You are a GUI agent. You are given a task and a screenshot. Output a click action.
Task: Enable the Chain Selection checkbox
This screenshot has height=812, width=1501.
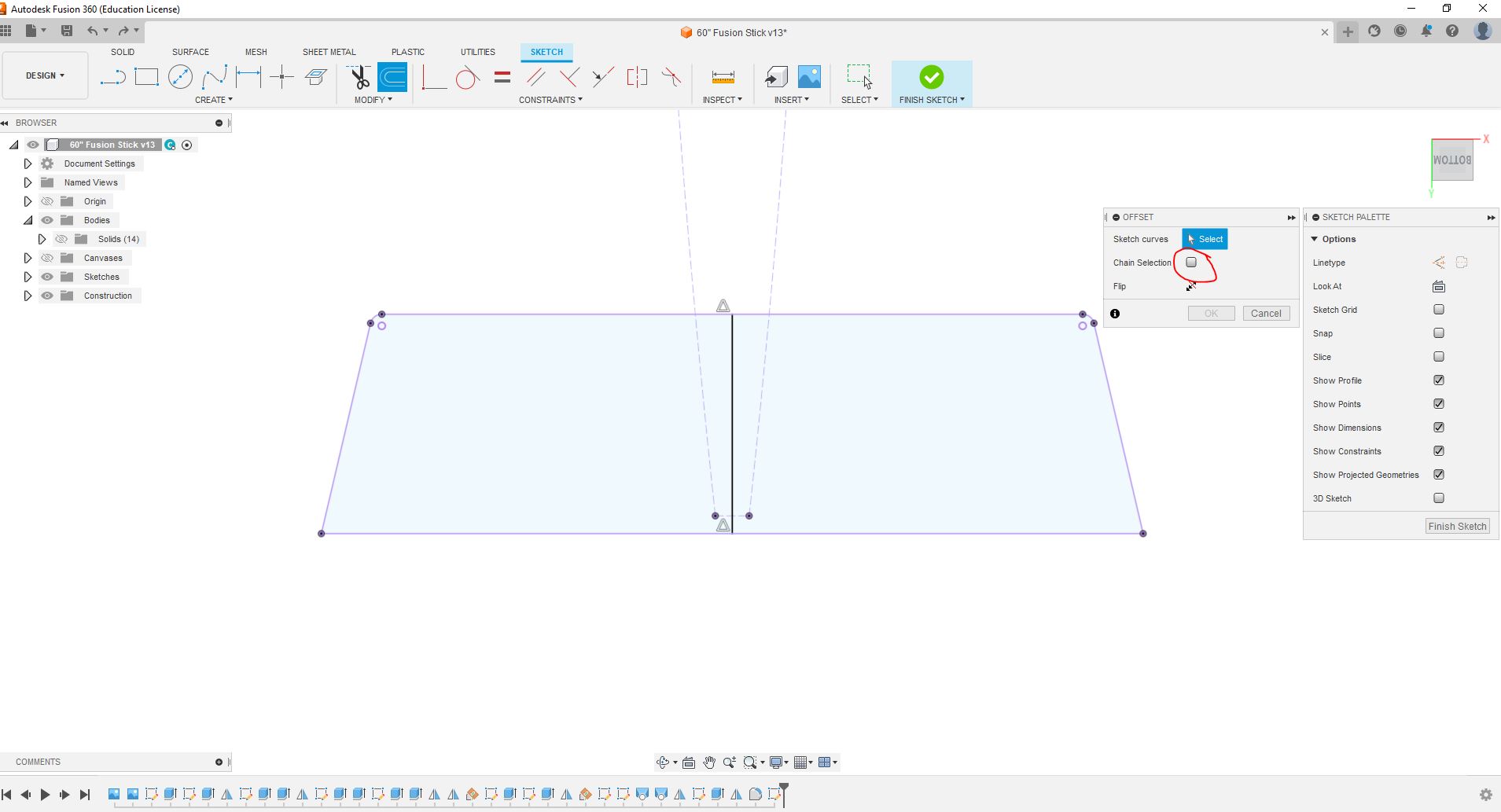pyautogui.click(x=1191, y=263)
